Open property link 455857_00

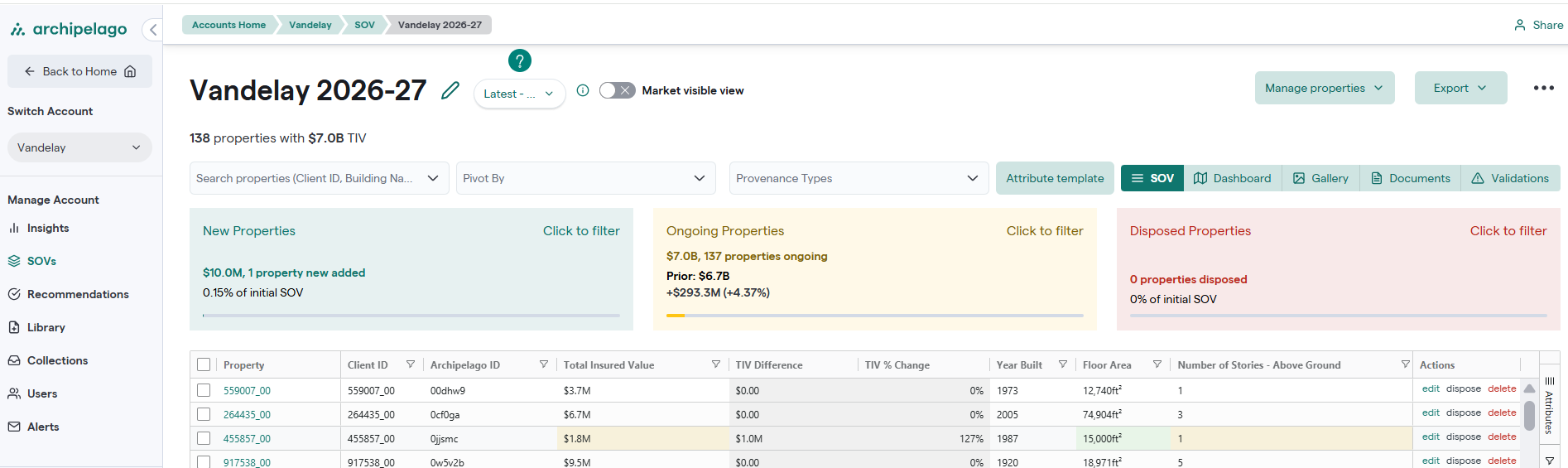click(247, 438)
